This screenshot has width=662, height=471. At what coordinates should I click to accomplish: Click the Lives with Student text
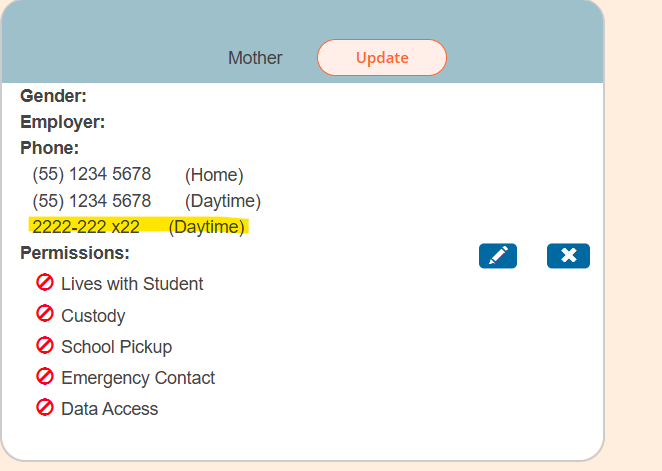tap(132, 284)
